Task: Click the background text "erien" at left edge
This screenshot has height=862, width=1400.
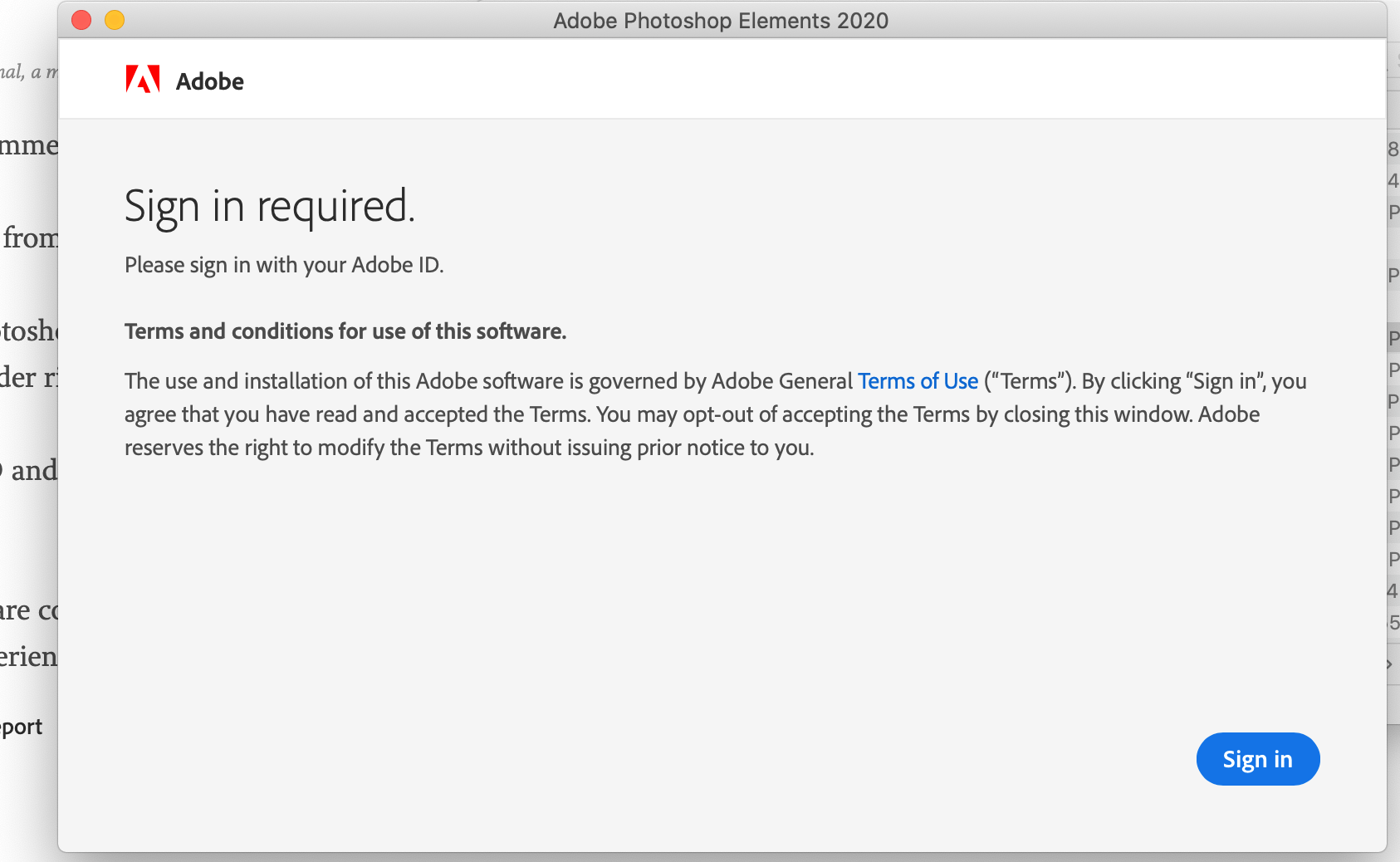Action: [28, 657]
